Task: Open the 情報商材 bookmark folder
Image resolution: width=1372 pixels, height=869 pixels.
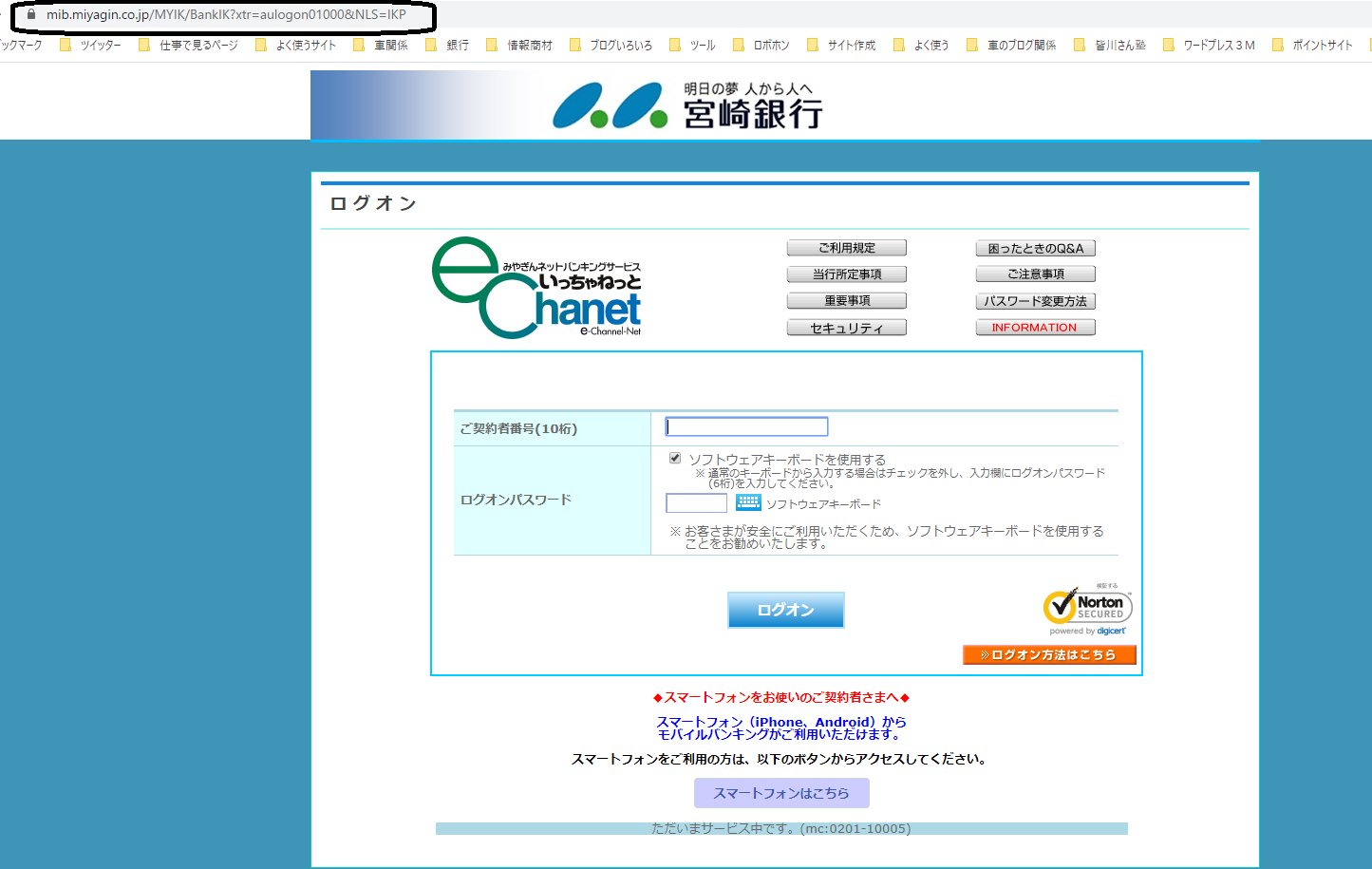Action: (x=518, y=45)
